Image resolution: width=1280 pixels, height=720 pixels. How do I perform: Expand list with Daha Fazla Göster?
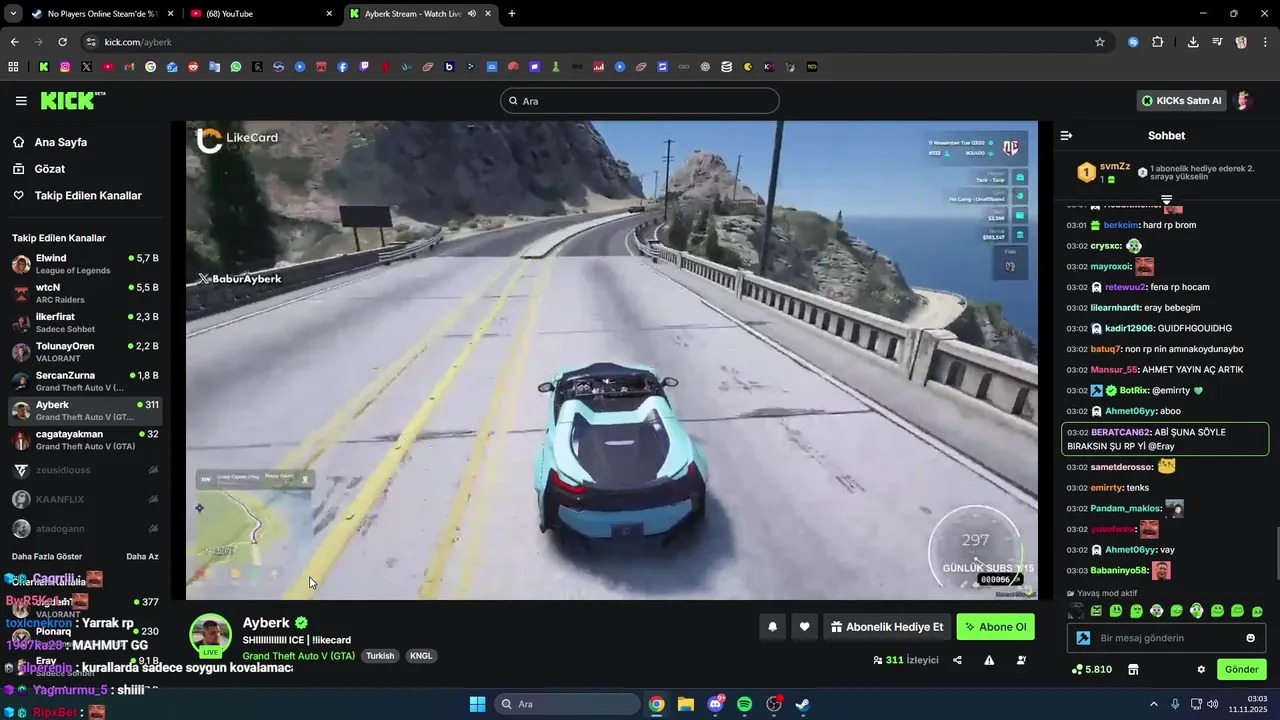(47, 556)
